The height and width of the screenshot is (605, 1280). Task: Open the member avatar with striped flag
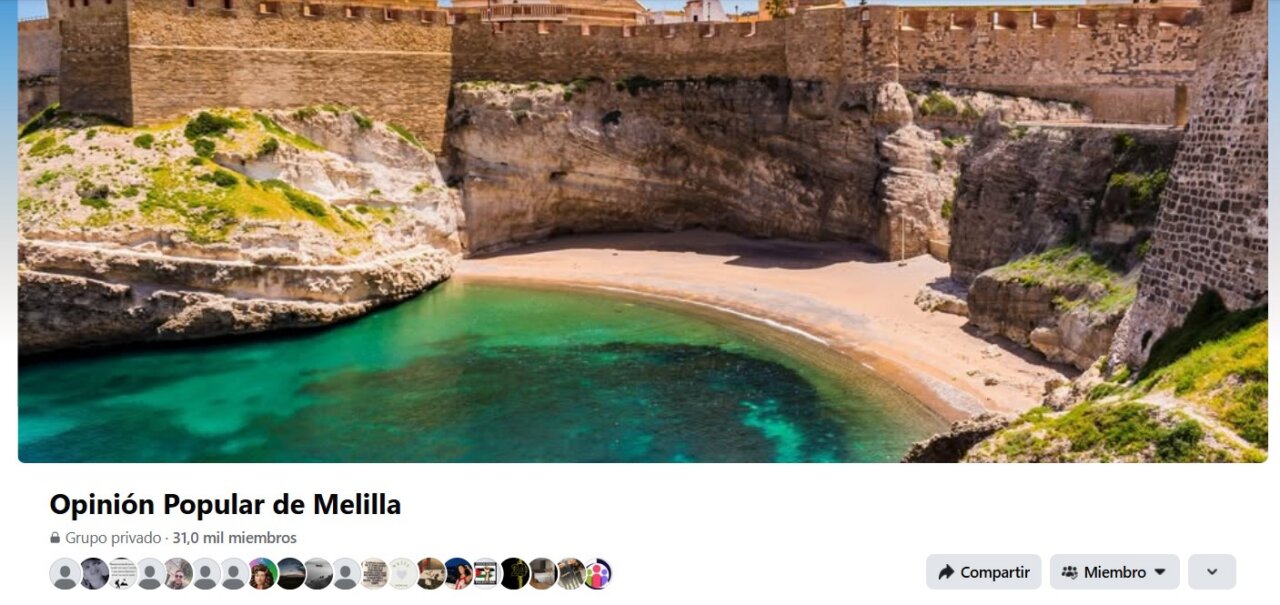tap(485, 574)
